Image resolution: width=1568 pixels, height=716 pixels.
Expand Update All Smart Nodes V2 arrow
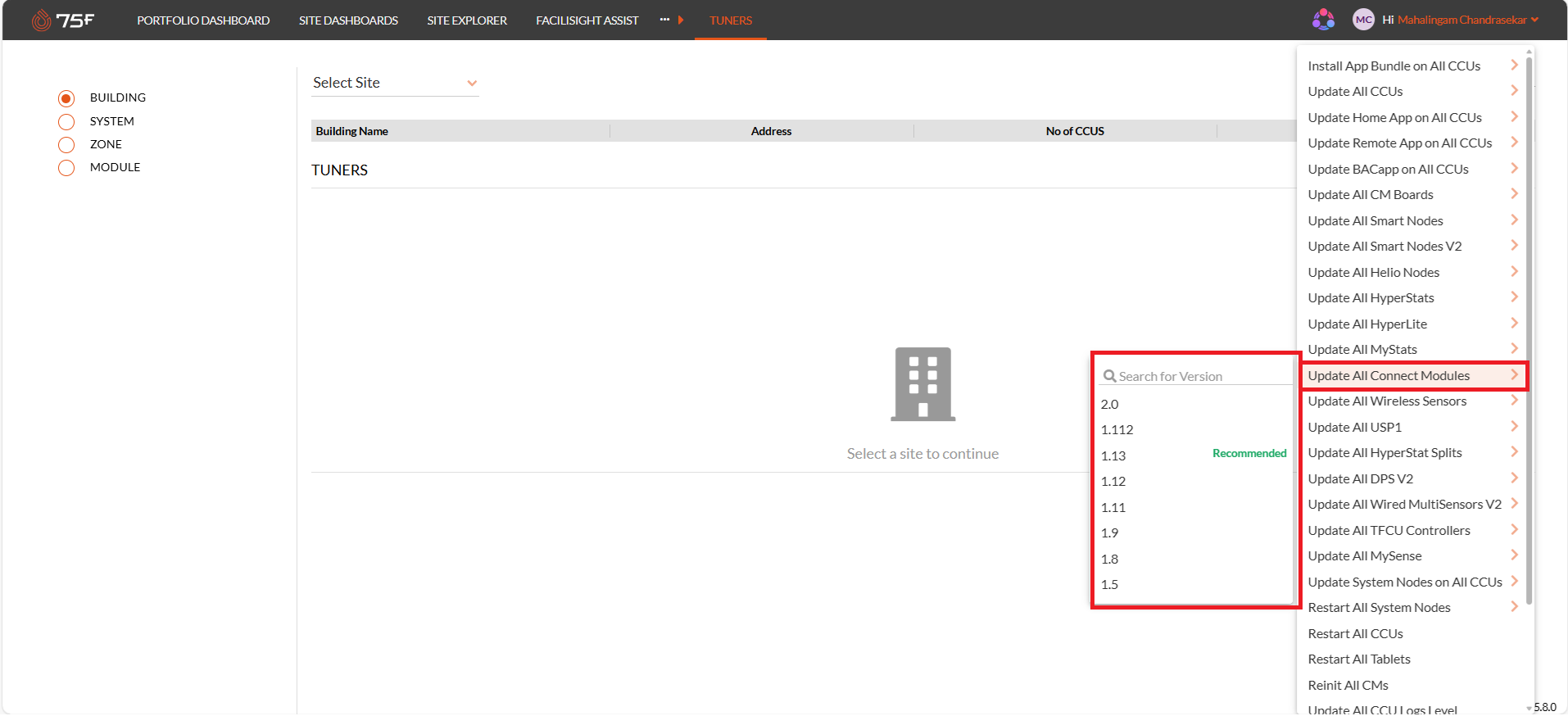click(1514, 246)
